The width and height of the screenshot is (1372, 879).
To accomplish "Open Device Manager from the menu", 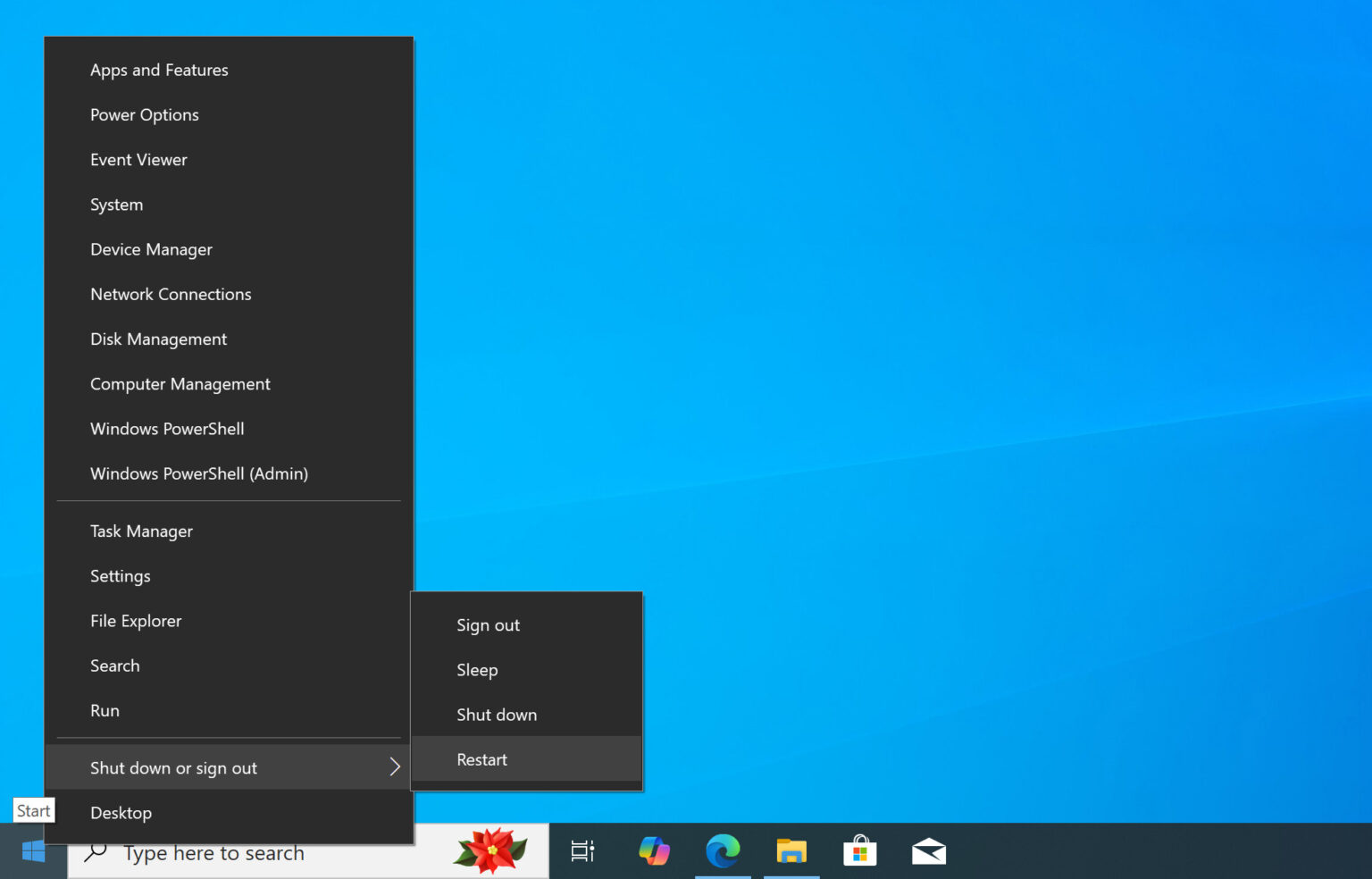I will coord(151,249).
